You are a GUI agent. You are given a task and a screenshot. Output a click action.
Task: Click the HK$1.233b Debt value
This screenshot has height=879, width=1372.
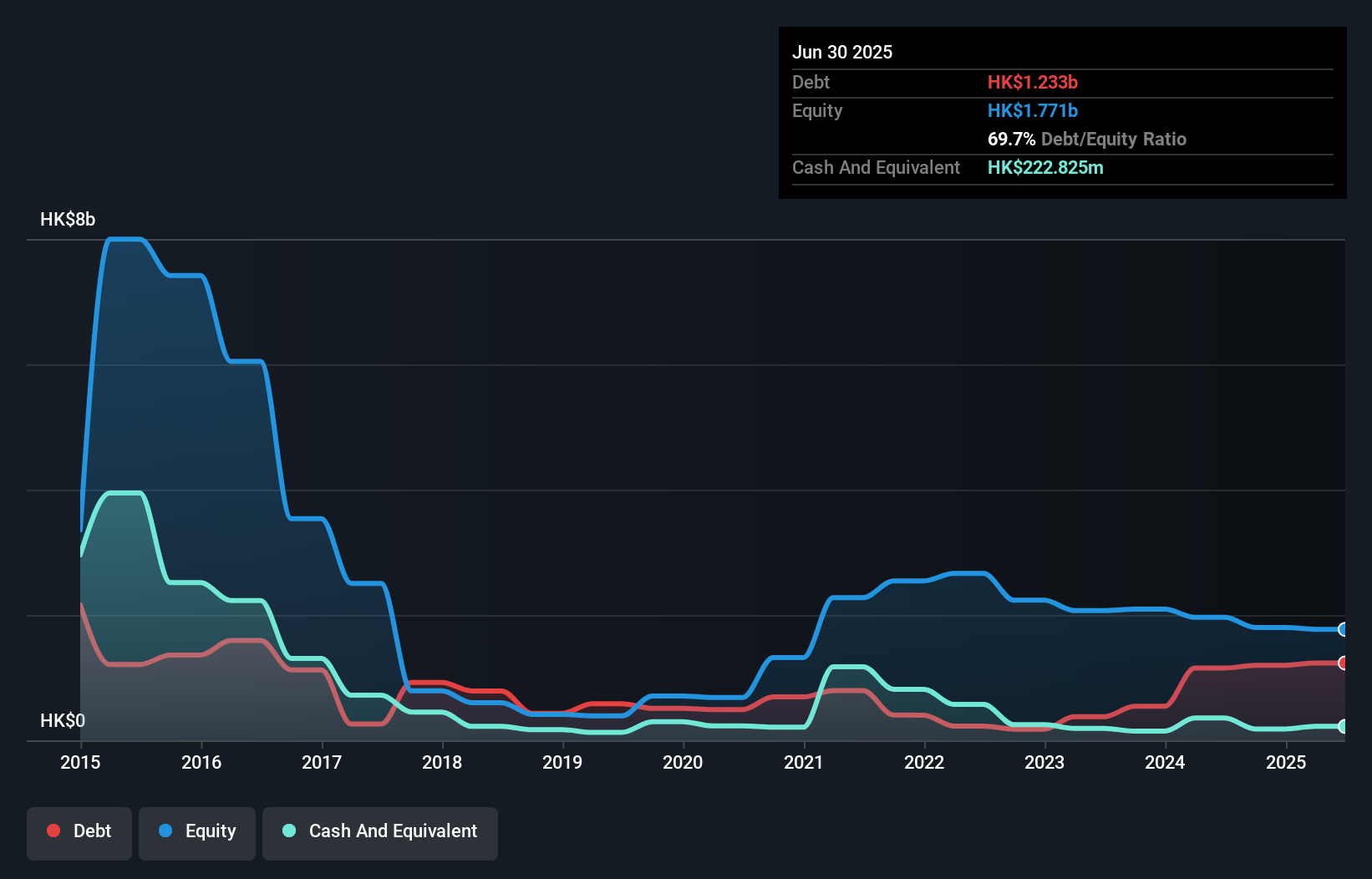[1034, 82]
